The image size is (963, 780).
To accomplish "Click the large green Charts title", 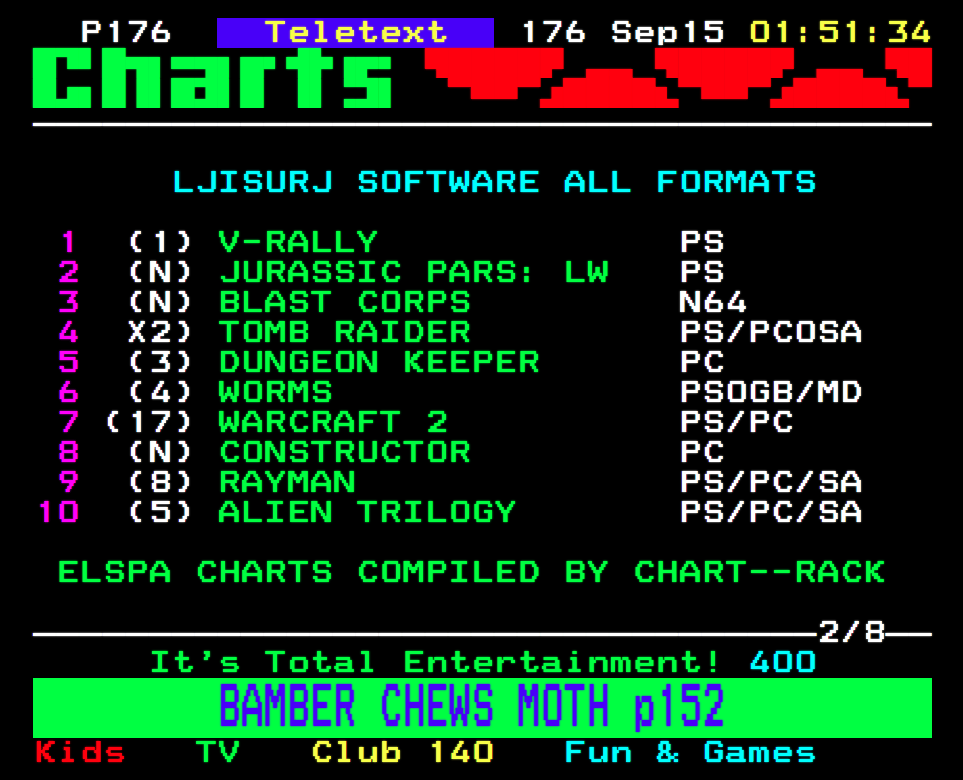I will [x=212, y=78].
